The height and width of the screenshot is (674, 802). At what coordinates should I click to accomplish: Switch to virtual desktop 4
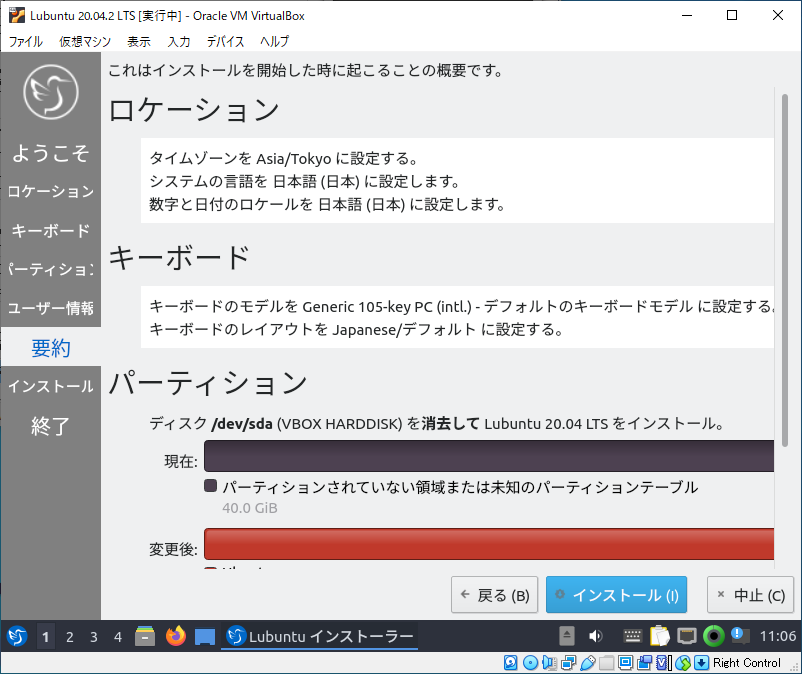(118, 637)
